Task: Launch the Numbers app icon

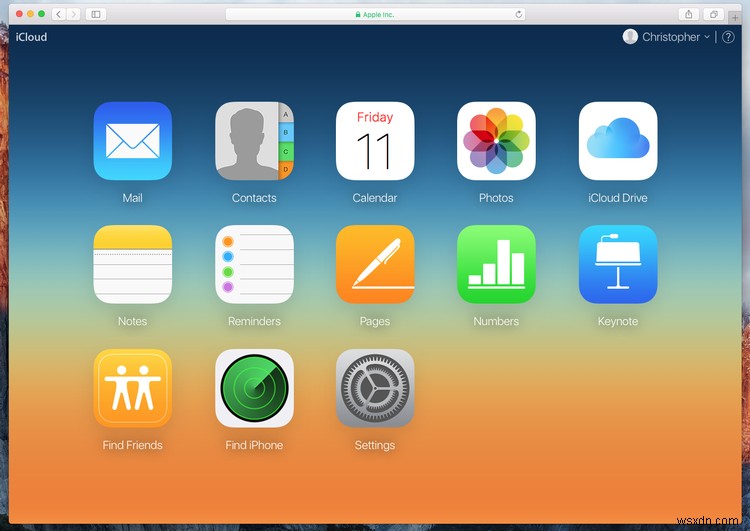Action: click(x=496, y=264)
